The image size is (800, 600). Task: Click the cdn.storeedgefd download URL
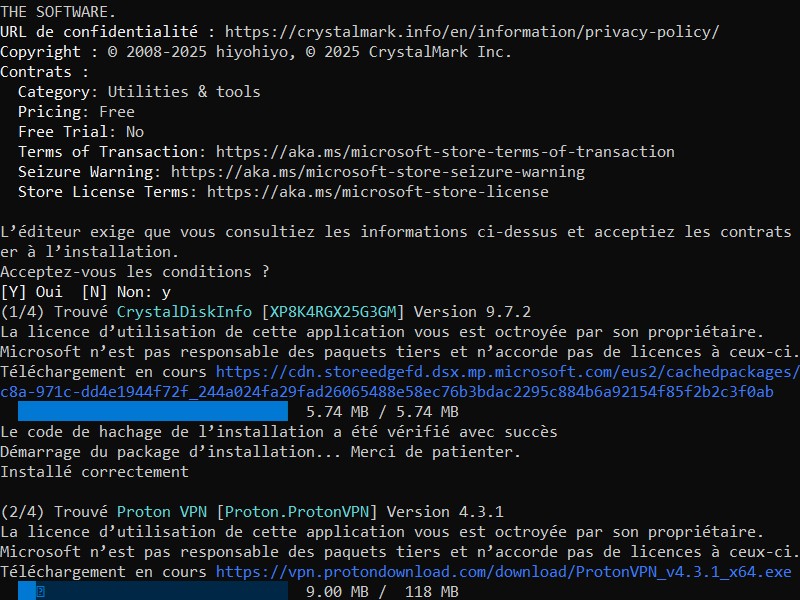point(508,372)
